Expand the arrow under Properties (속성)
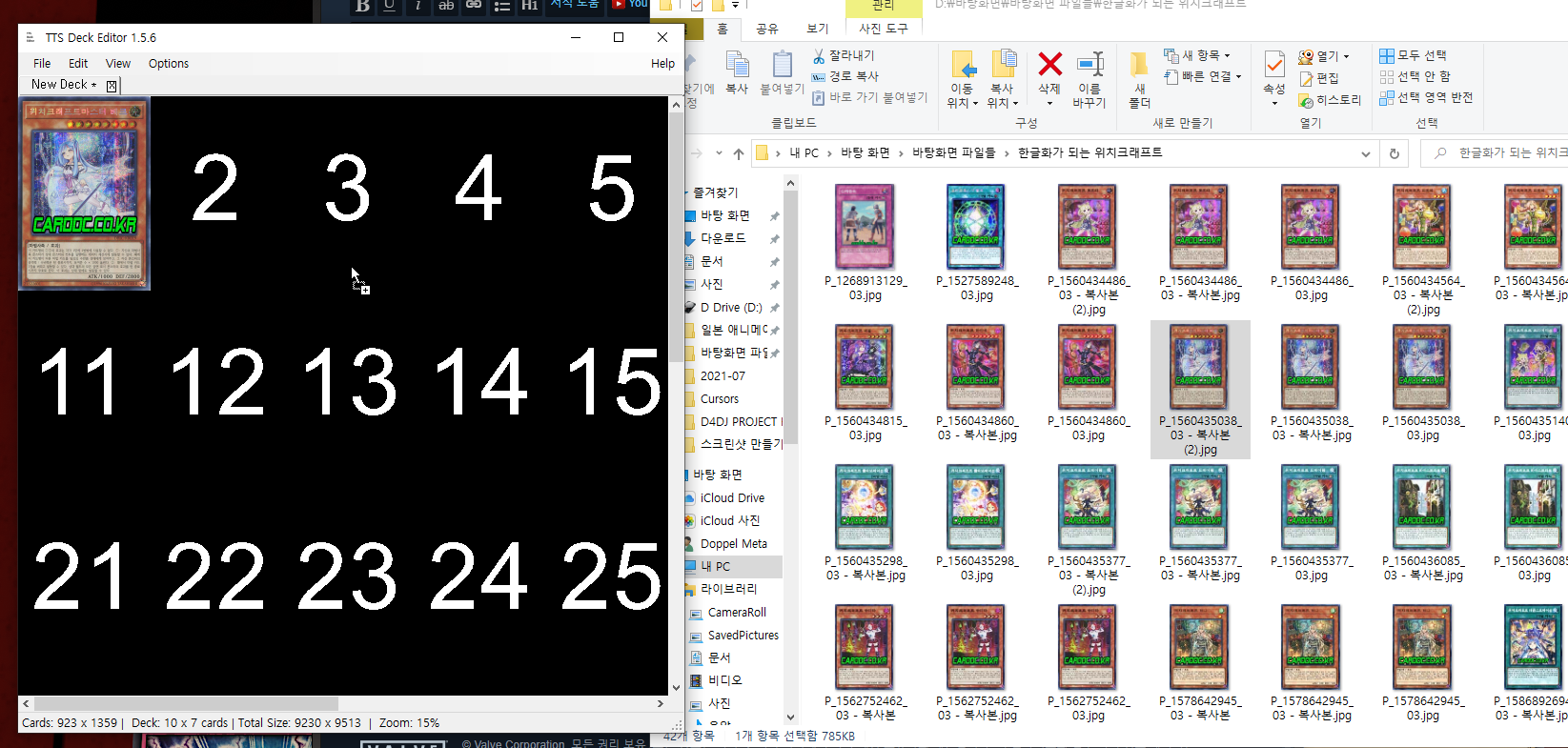The image size is (1568, 748). point(1274,103)
